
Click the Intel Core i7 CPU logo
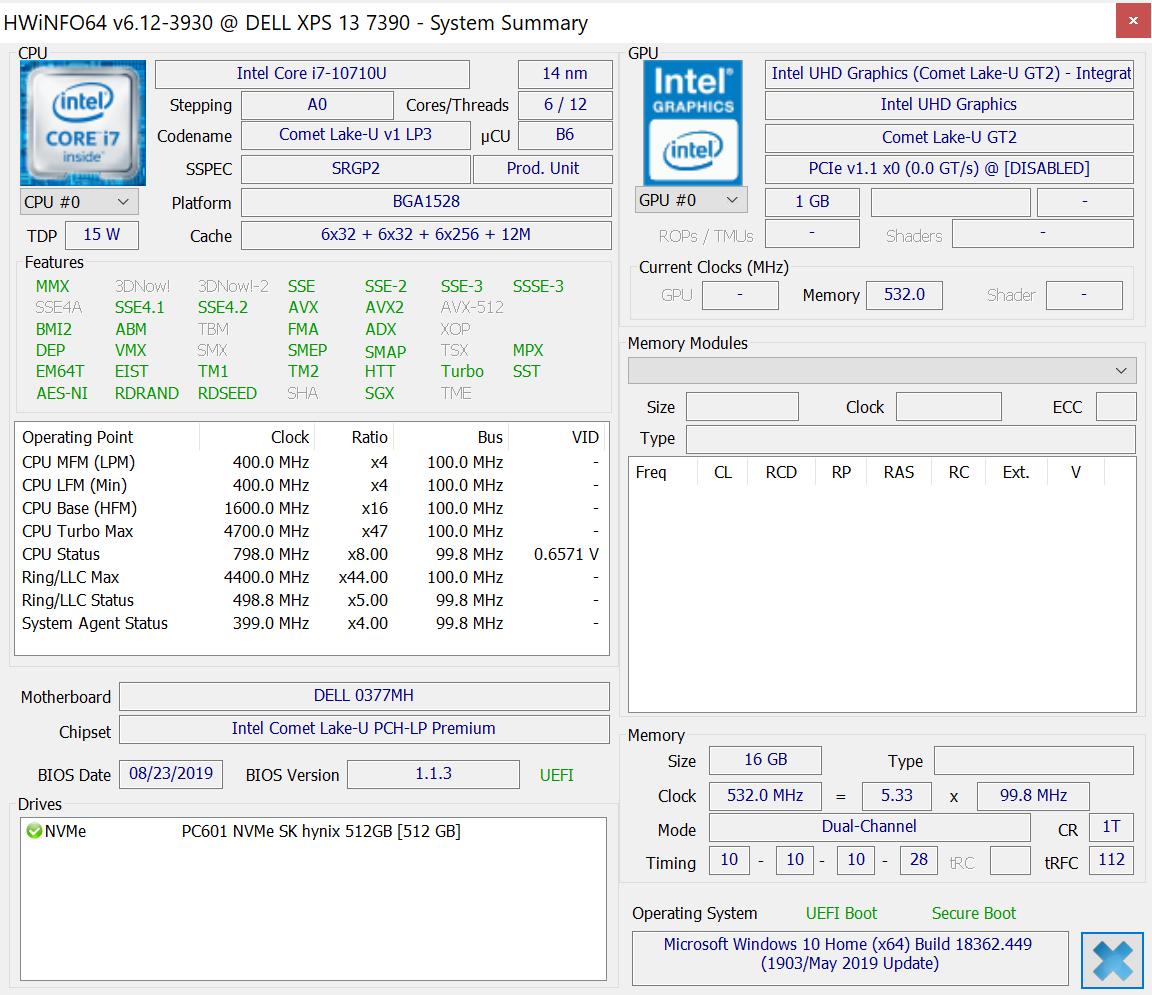pos(83,123)
